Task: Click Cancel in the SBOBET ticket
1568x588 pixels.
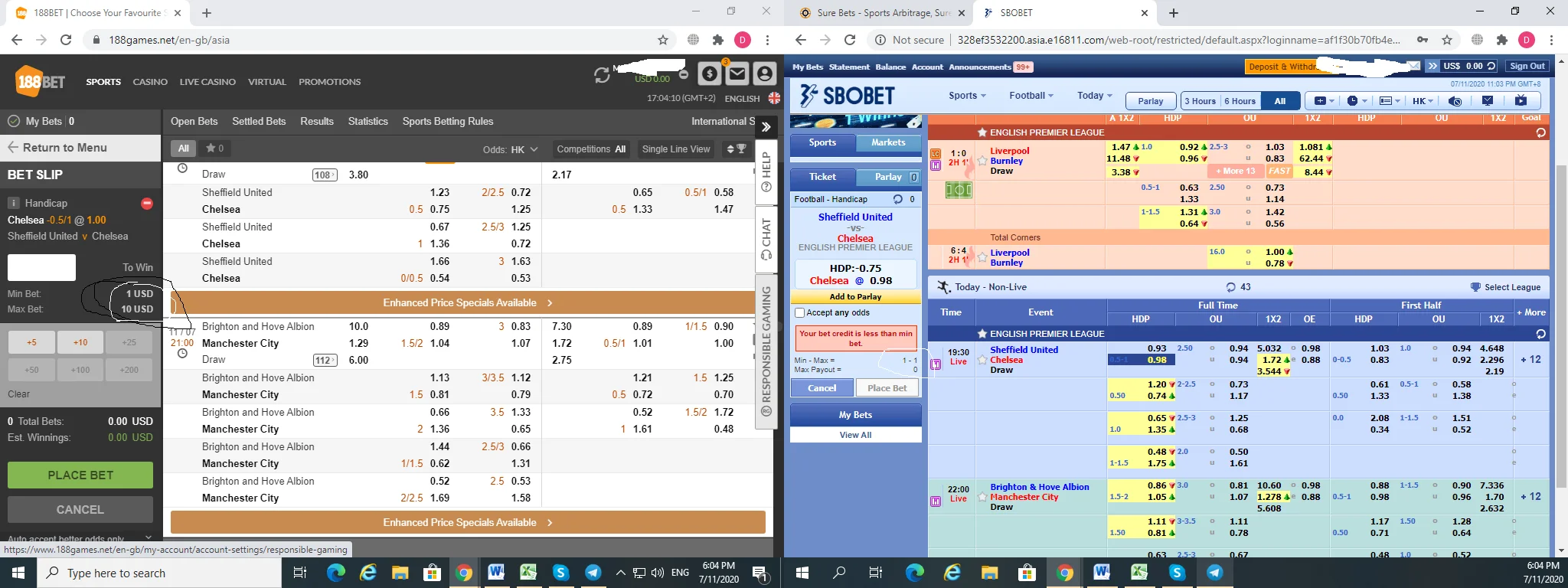Action: (x=822, y=388)
